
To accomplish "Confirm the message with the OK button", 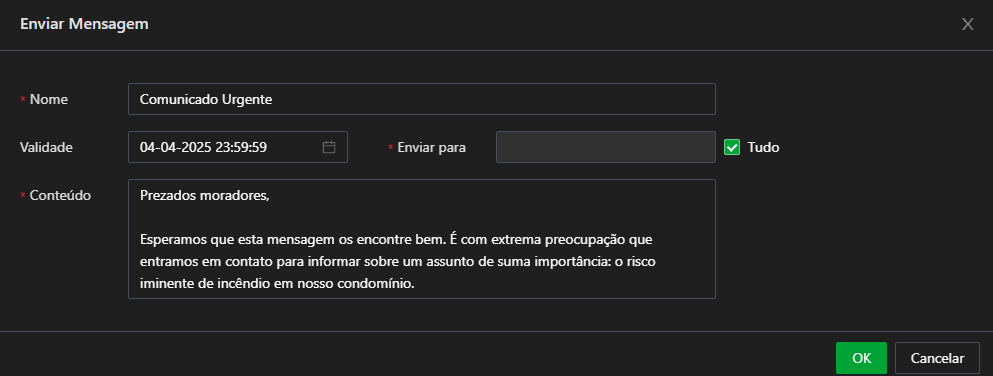I will 861,358.
